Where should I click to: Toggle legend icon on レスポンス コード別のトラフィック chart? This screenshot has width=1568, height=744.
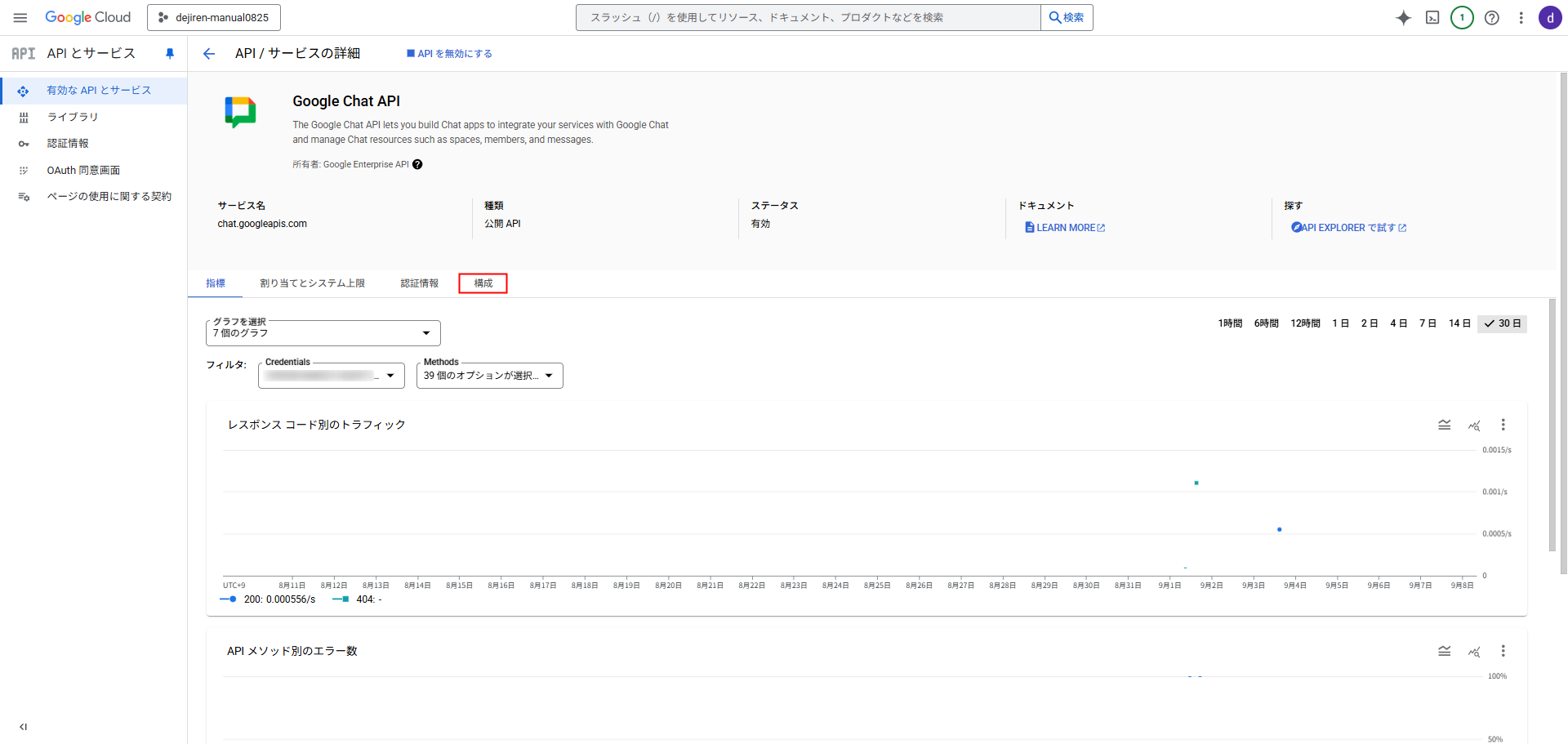point(1444,425)
